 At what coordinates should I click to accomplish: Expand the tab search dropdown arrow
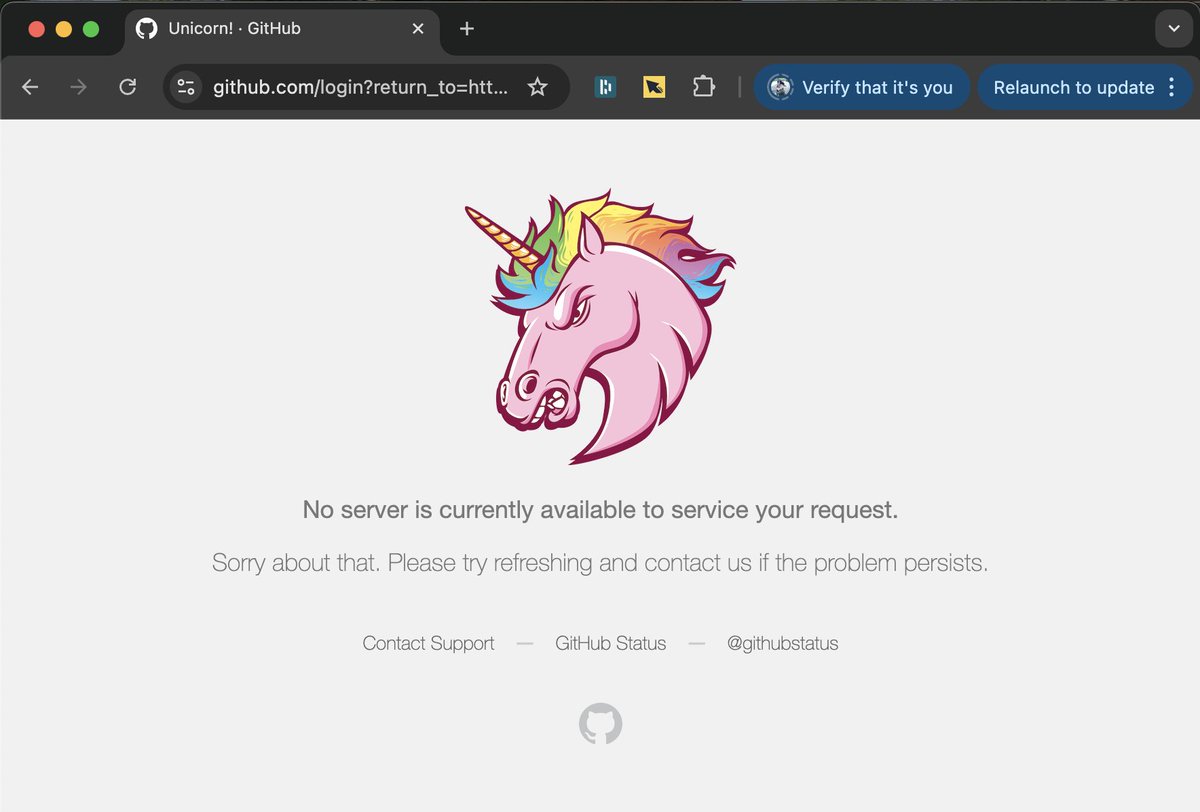click(x=1174, y=28)
